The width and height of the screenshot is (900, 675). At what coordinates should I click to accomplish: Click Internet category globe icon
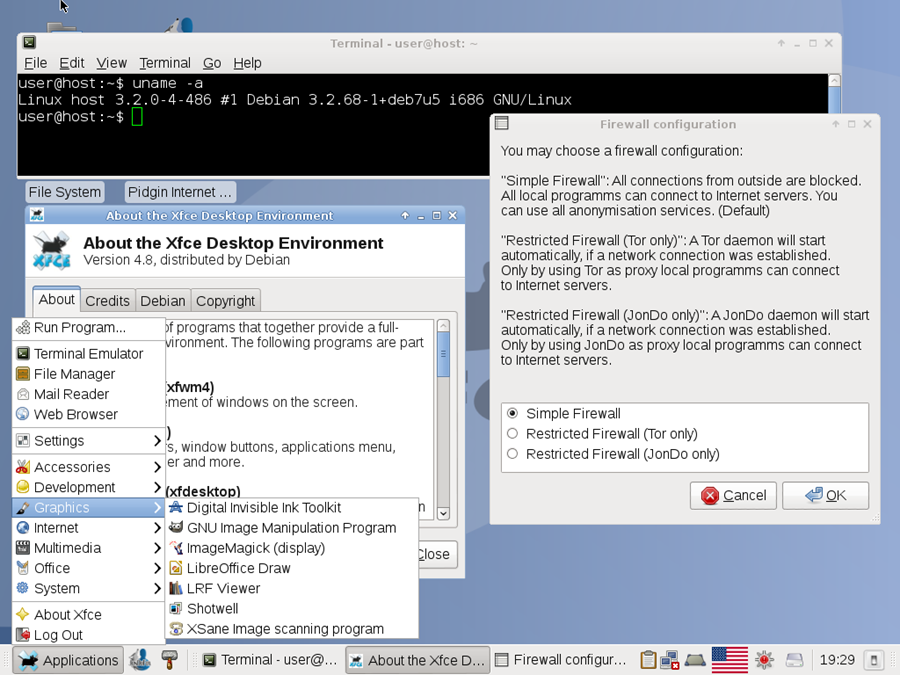coord(22,527)
